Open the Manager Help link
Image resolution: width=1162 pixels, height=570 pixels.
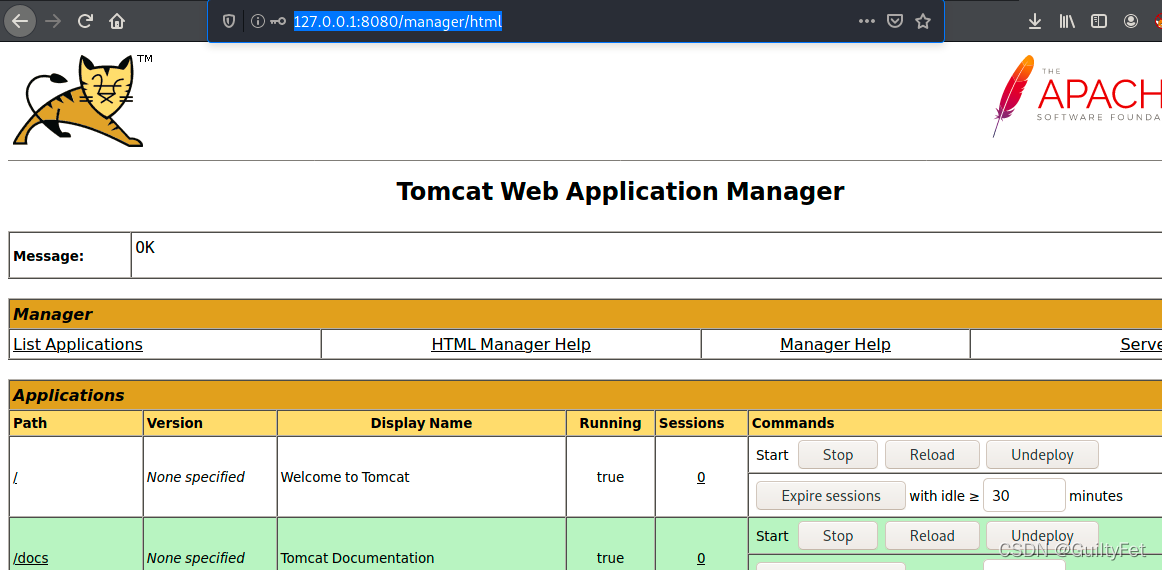tap(835, 345)
